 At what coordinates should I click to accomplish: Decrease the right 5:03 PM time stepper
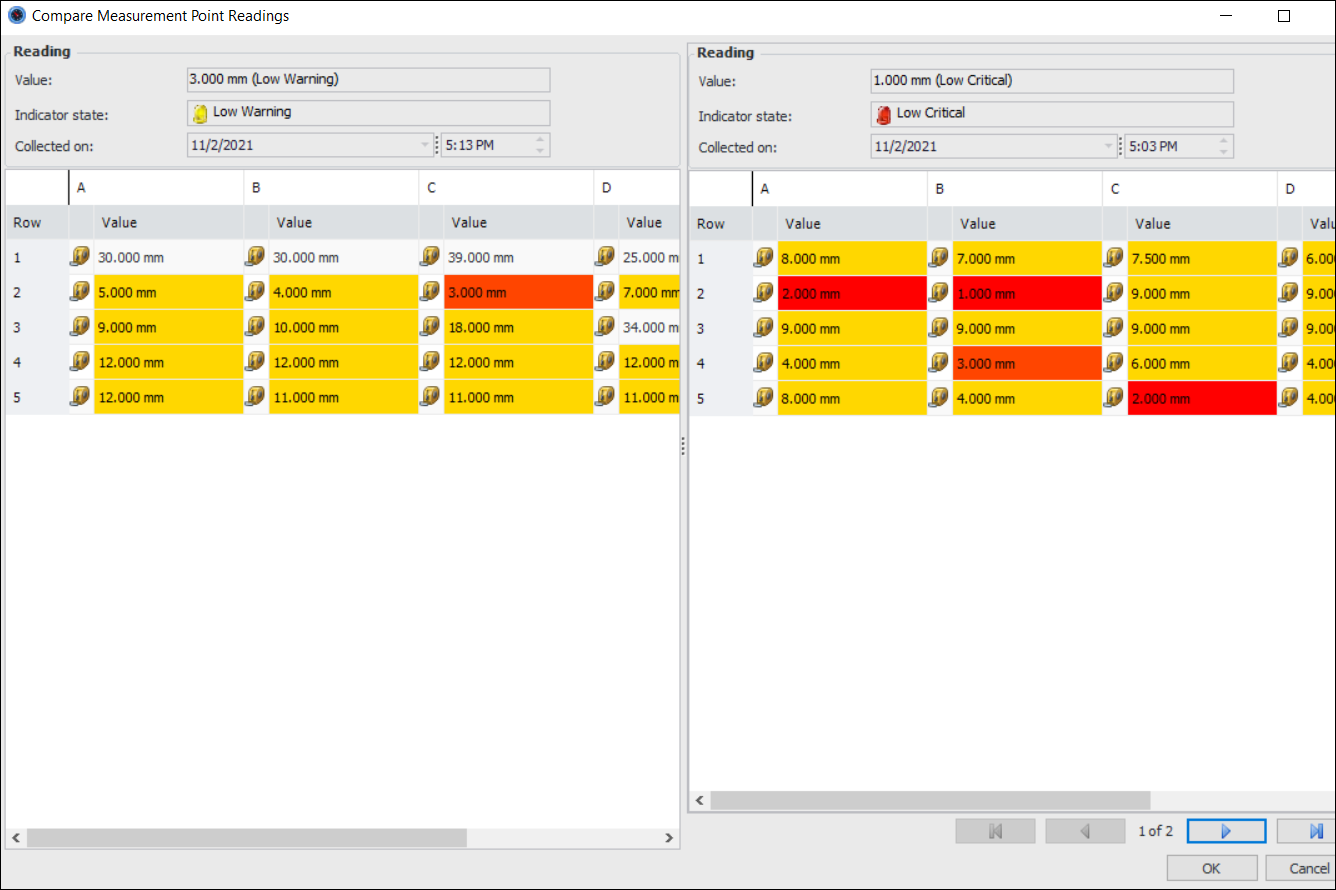tap(1223, 152)
